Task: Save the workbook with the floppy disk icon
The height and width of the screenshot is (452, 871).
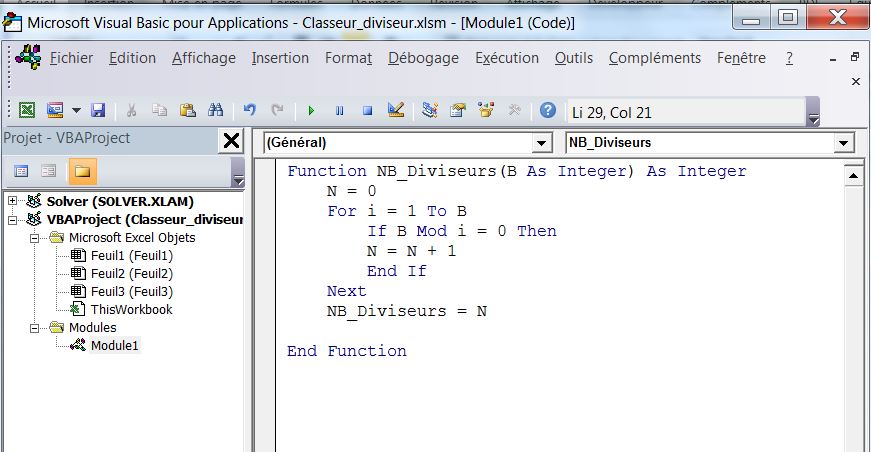Action: pos(98,111)
